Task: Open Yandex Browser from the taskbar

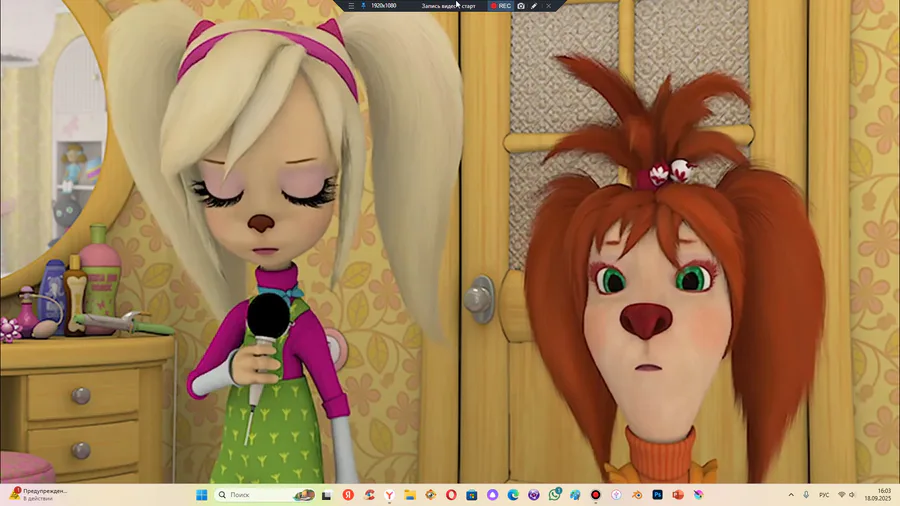Action: 389,495
